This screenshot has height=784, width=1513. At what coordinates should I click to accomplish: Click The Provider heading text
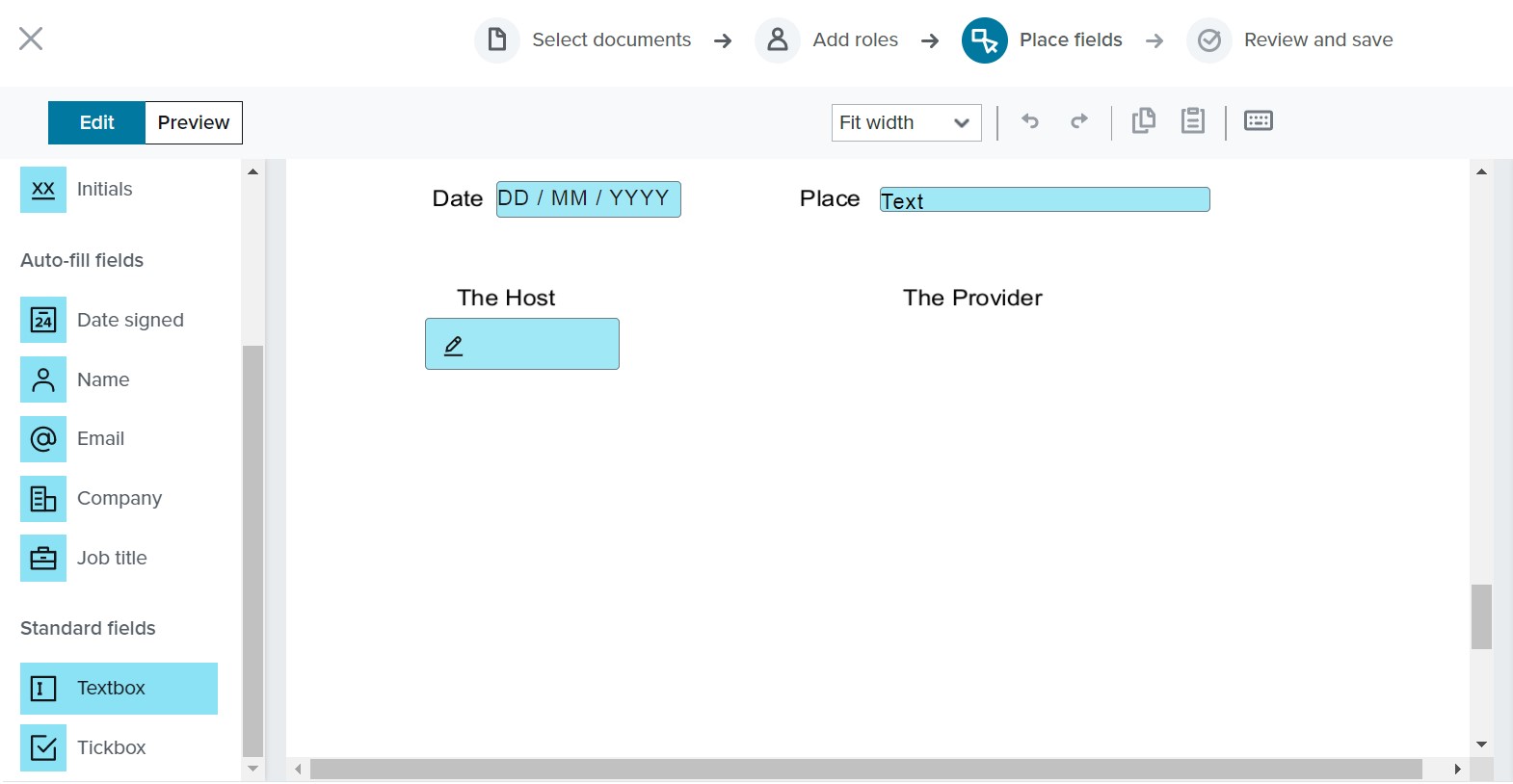click(972, 298)
